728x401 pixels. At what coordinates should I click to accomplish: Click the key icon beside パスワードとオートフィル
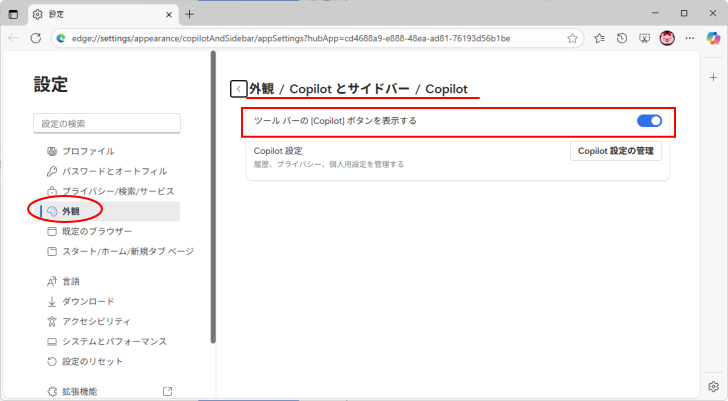[52, 171]
